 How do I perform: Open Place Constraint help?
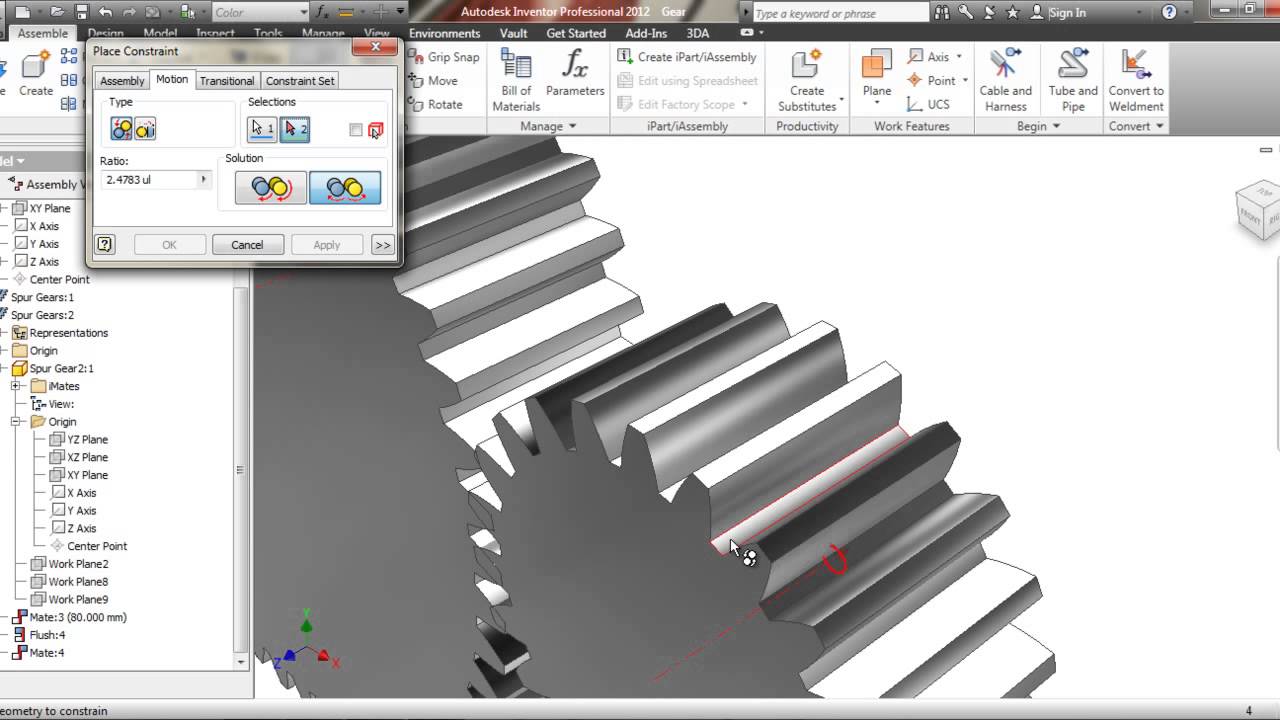pos(104,245)
